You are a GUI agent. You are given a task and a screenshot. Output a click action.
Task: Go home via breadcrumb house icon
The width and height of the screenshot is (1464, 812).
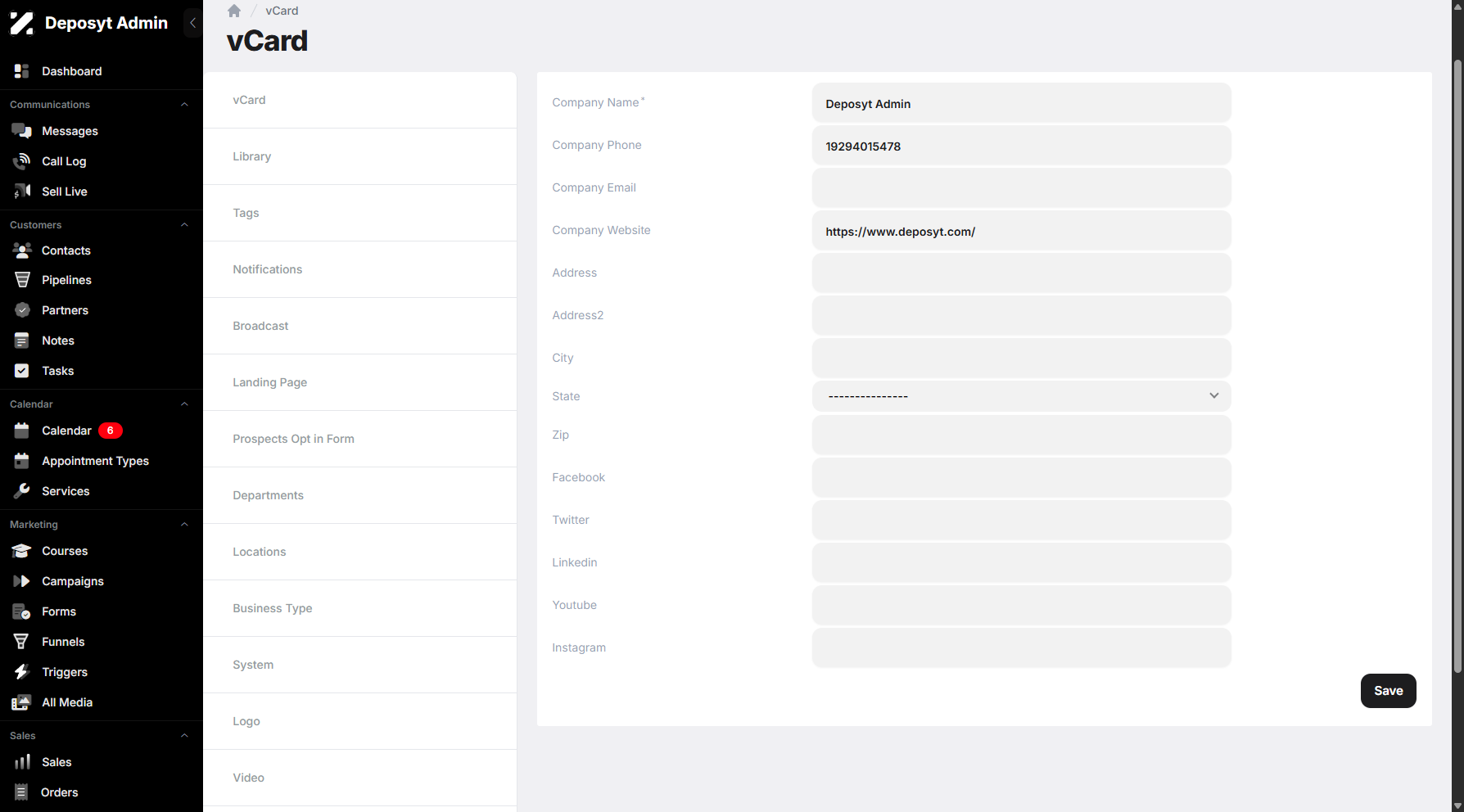(234, 11)
